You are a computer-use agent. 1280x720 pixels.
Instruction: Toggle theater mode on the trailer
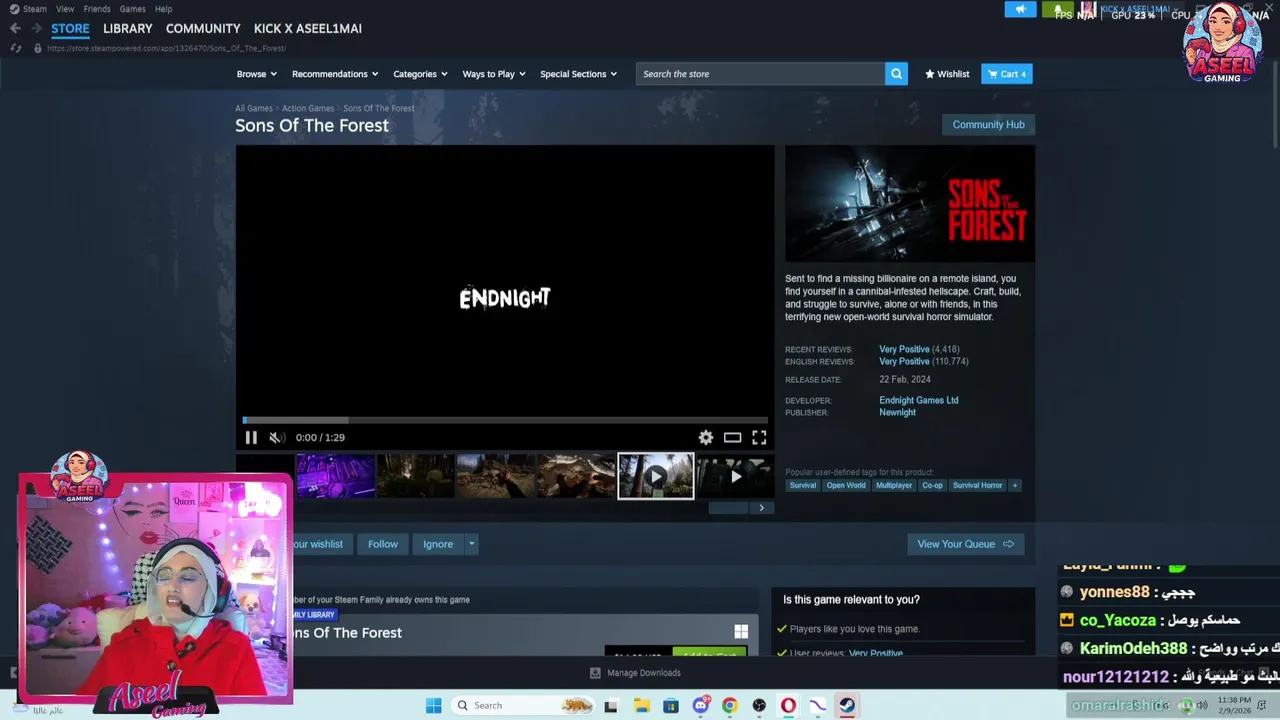point(732,437)
